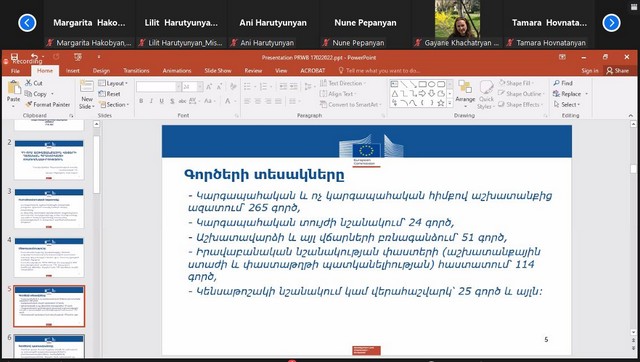Activate the Format Painter
This screenshot has width=640, height=362.
click(48, 104)
